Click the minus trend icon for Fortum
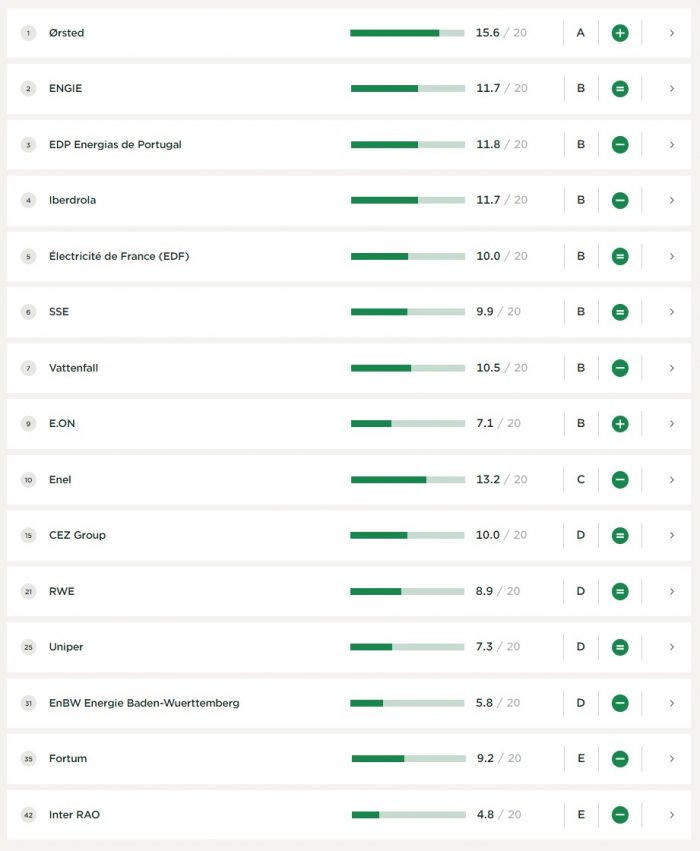Image resolution: width=700 pixels, height=851 pixels. [620, 759]
